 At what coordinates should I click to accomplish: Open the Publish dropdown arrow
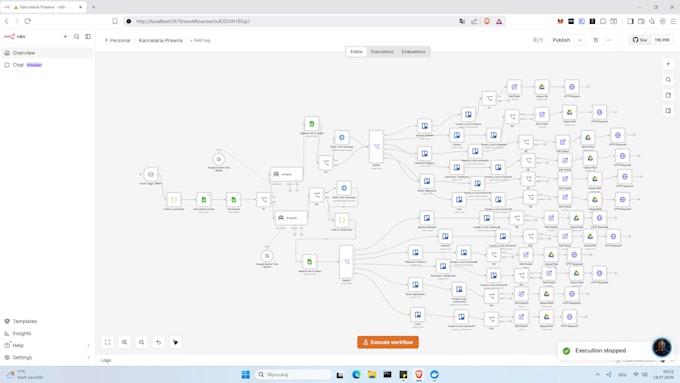(x=580, y=40)
